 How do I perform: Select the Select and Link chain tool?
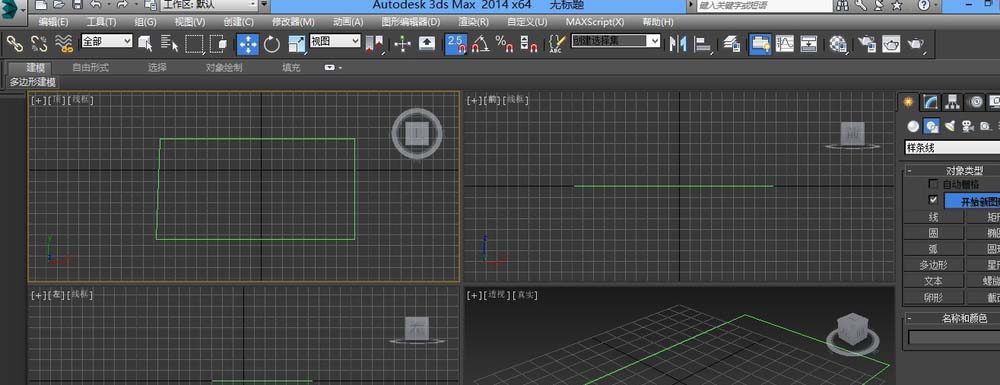[x=15, y=43]
